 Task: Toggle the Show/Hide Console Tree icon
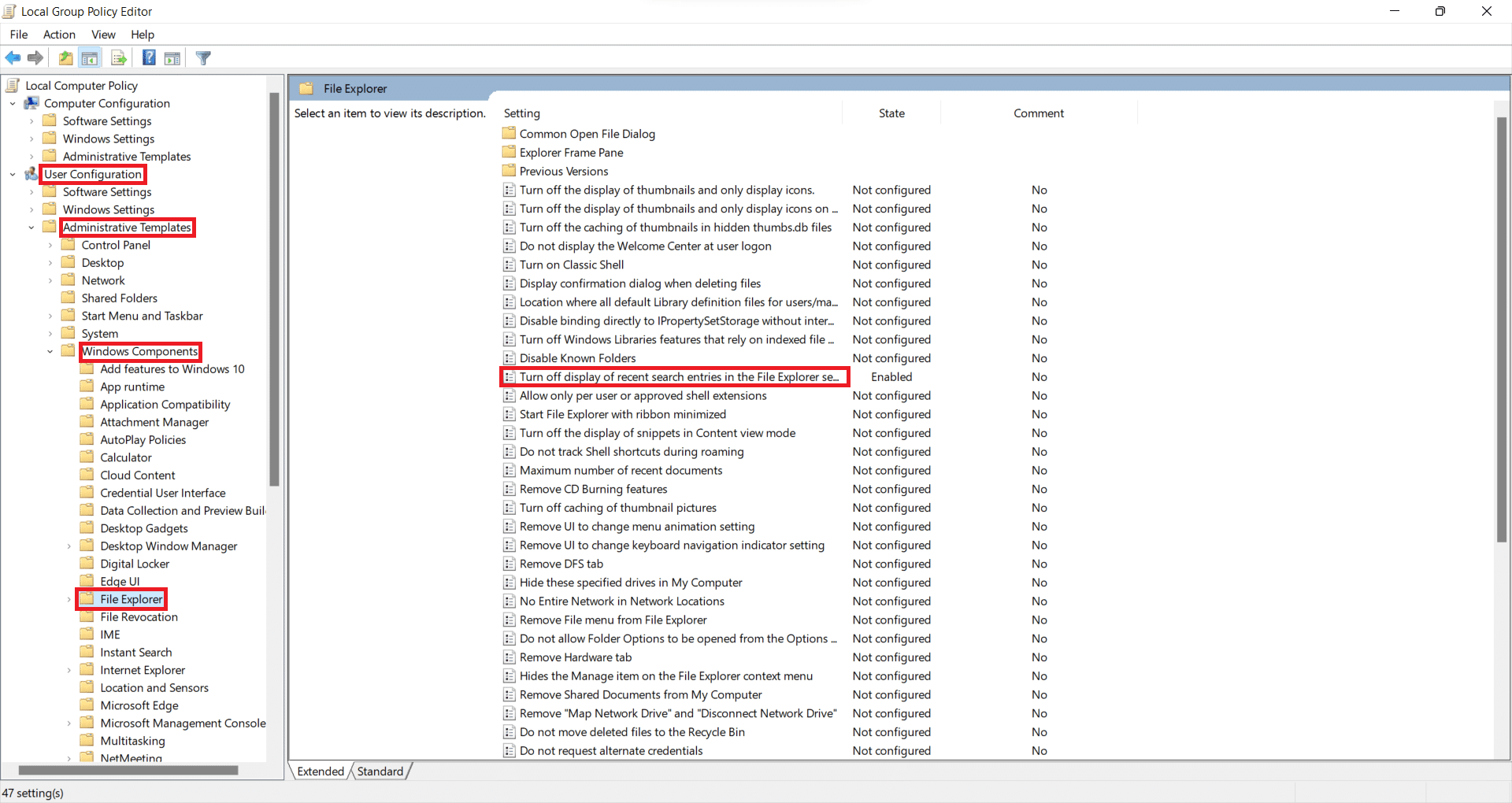click(x=90, y=58)
